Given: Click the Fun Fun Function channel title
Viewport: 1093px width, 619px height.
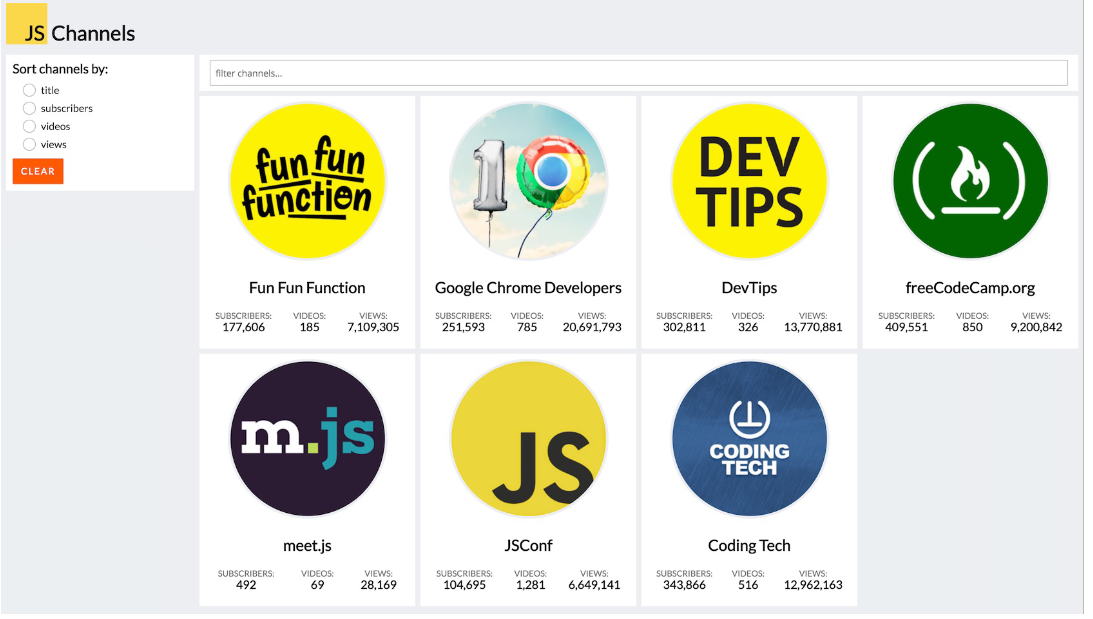Looking at the screenshot, I should pos(307,288).
